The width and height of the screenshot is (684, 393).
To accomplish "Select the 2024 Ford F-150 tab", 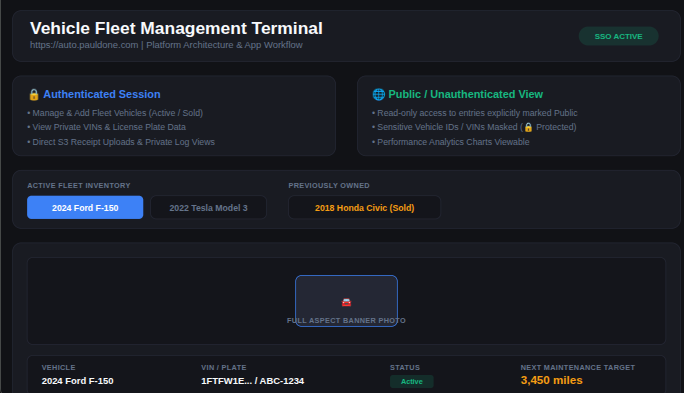I will click(85, 208).
